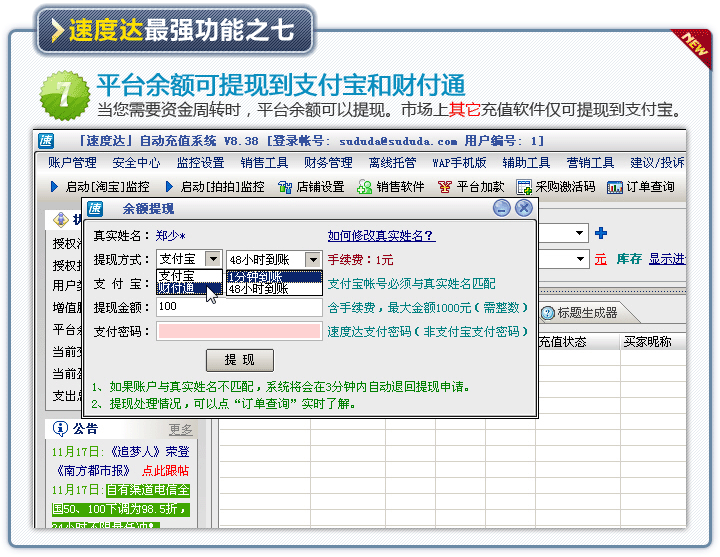Screen dimensions: 720x557
Task: Select 支付宝 in the open dropdown list
Action: point(189,276)
